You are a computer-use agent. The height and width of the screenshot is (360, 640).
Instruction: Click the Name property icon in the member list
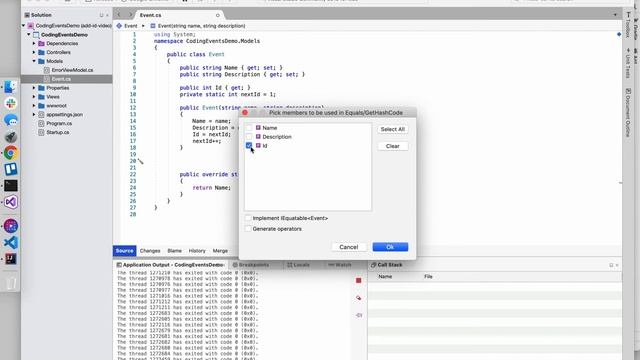(x=258, y=128)
